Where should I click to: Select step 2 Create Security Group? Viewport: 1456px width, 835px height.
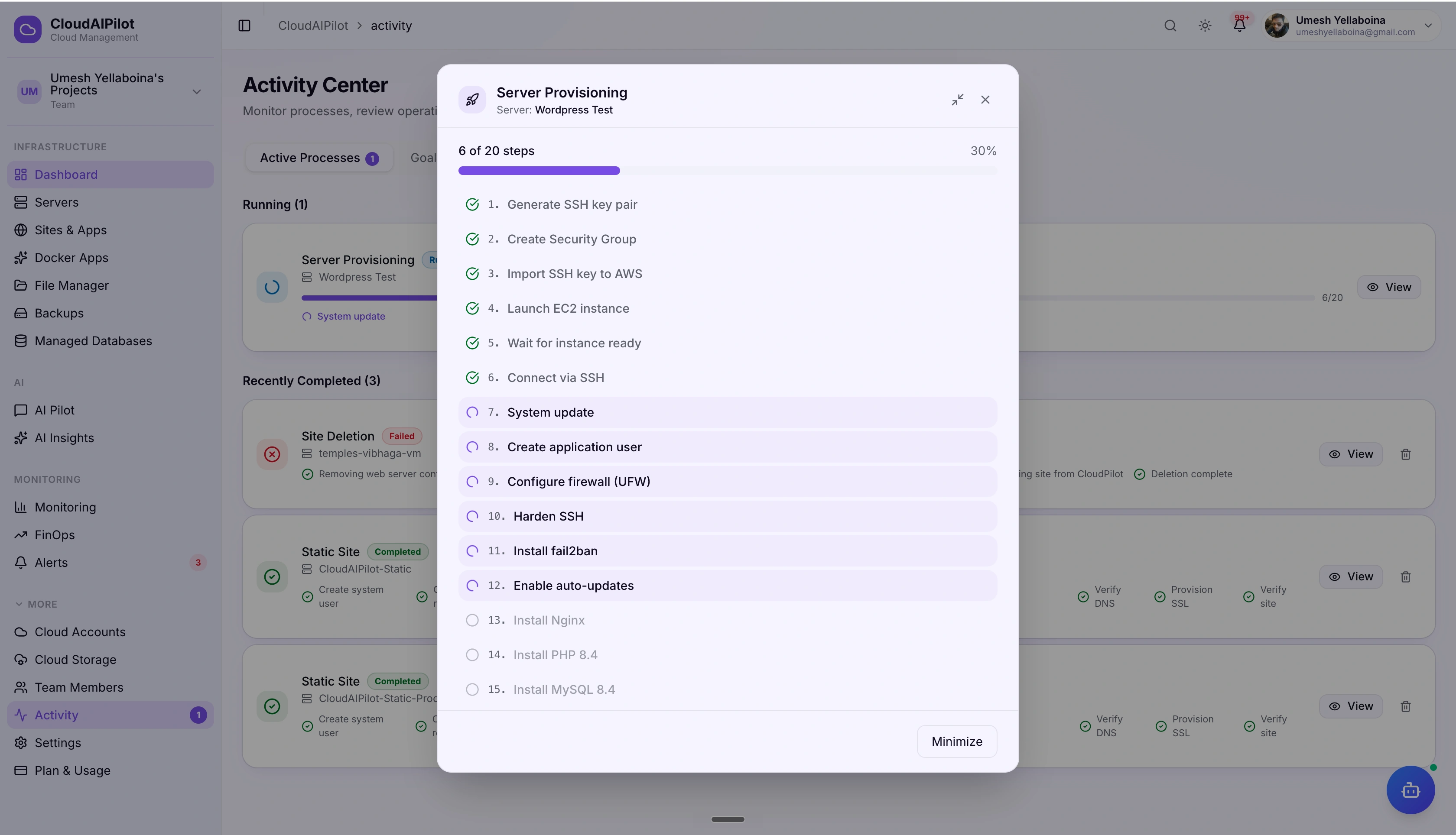(x=728, y=239)
